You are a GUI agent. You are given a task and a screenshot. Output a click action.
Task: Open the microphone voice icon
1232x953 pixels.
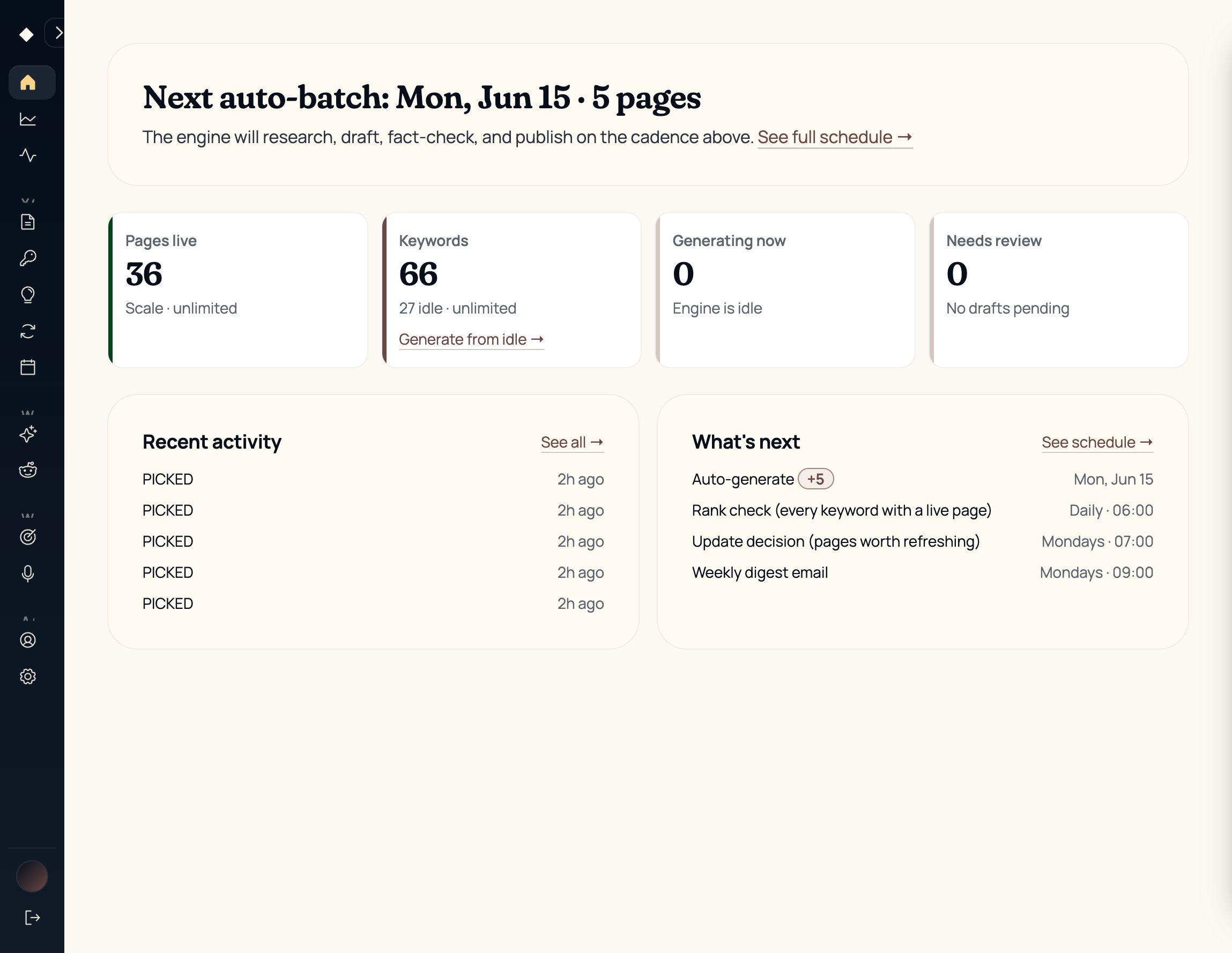coord(28,573)
